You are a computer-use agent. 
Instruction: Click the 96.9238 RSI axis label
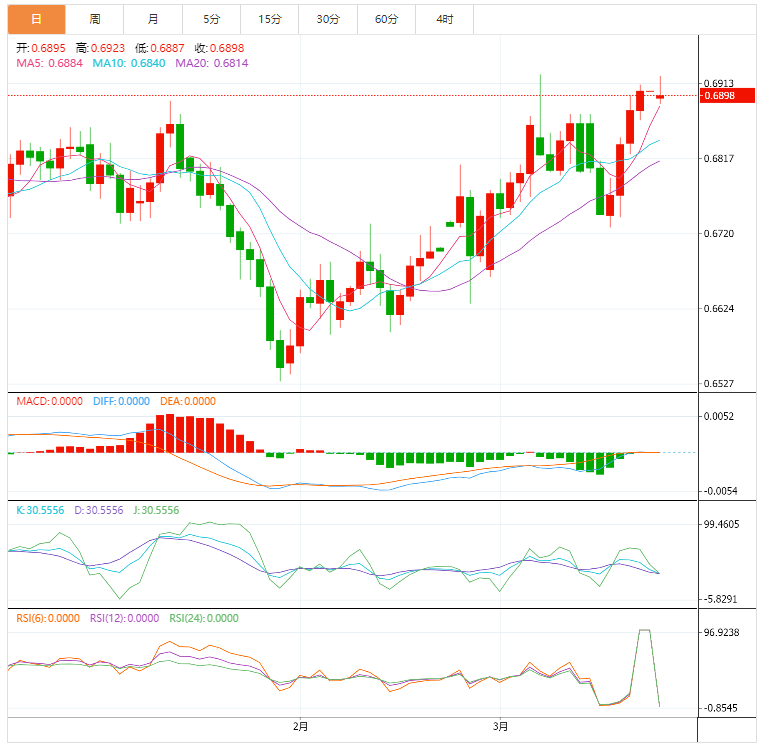coord(722,632)
